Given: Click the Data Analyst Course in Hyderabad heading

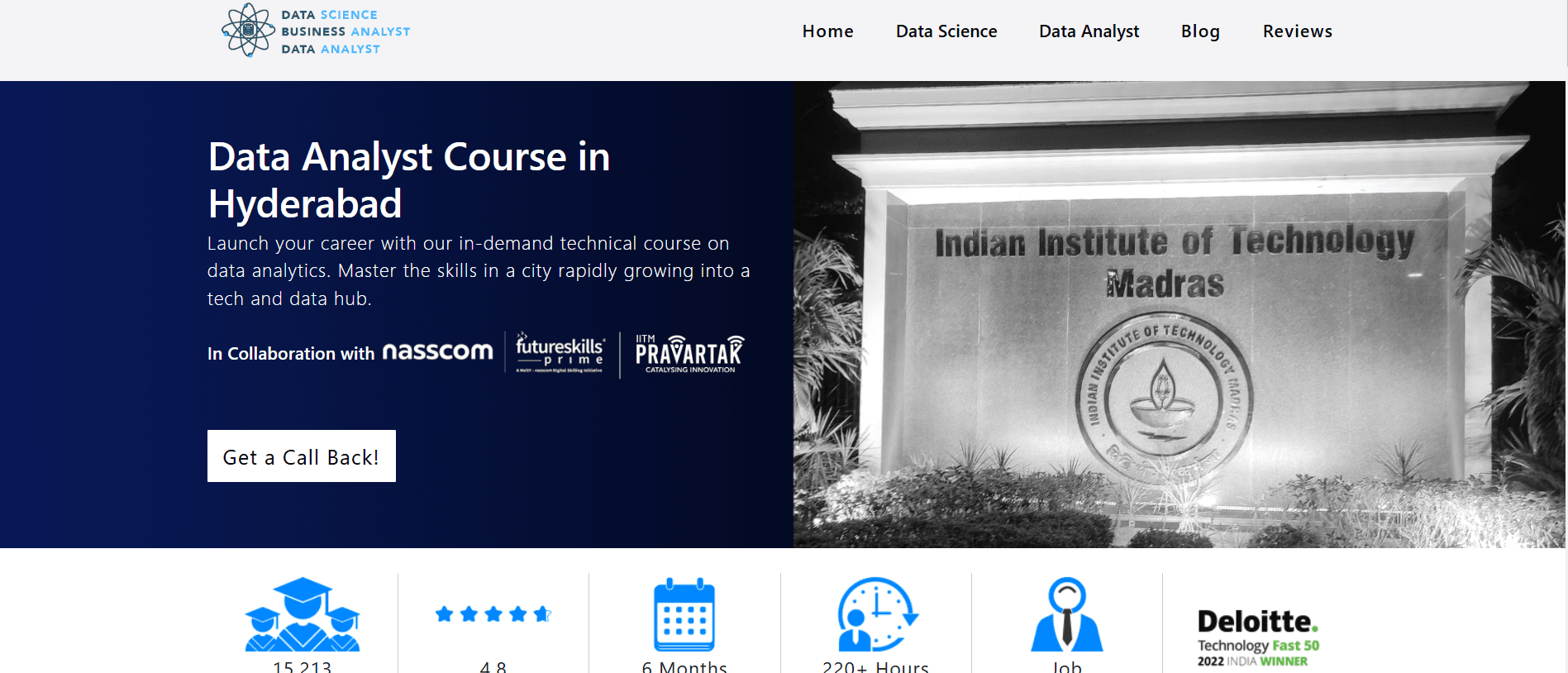Looking at the screenshot, I should pyautogui.click(x=409, y=179).
